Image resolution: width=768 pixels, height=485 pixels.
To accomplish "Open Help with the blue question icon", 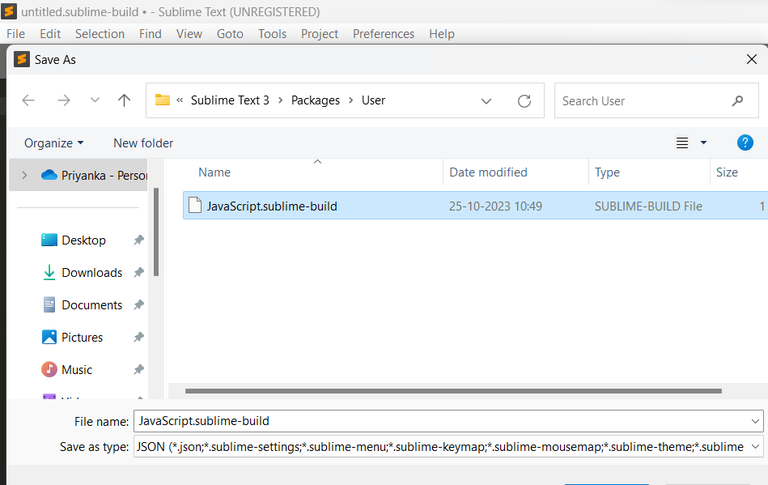I will pyautogui.click(x=745, y=143).
